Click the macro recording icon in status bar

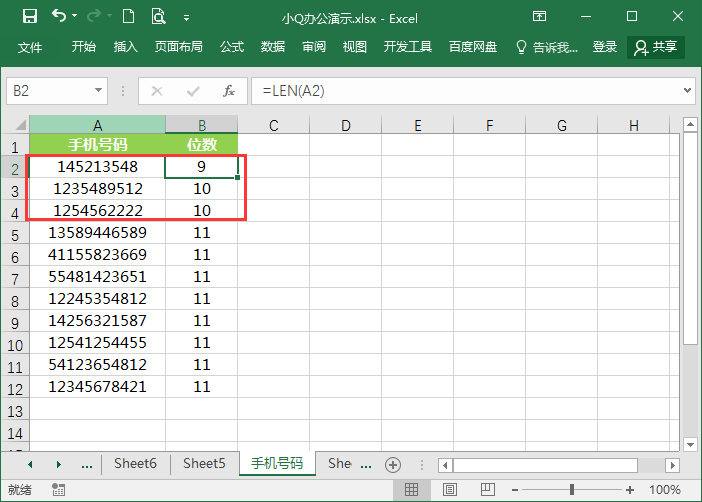click(x=59, y=489)
